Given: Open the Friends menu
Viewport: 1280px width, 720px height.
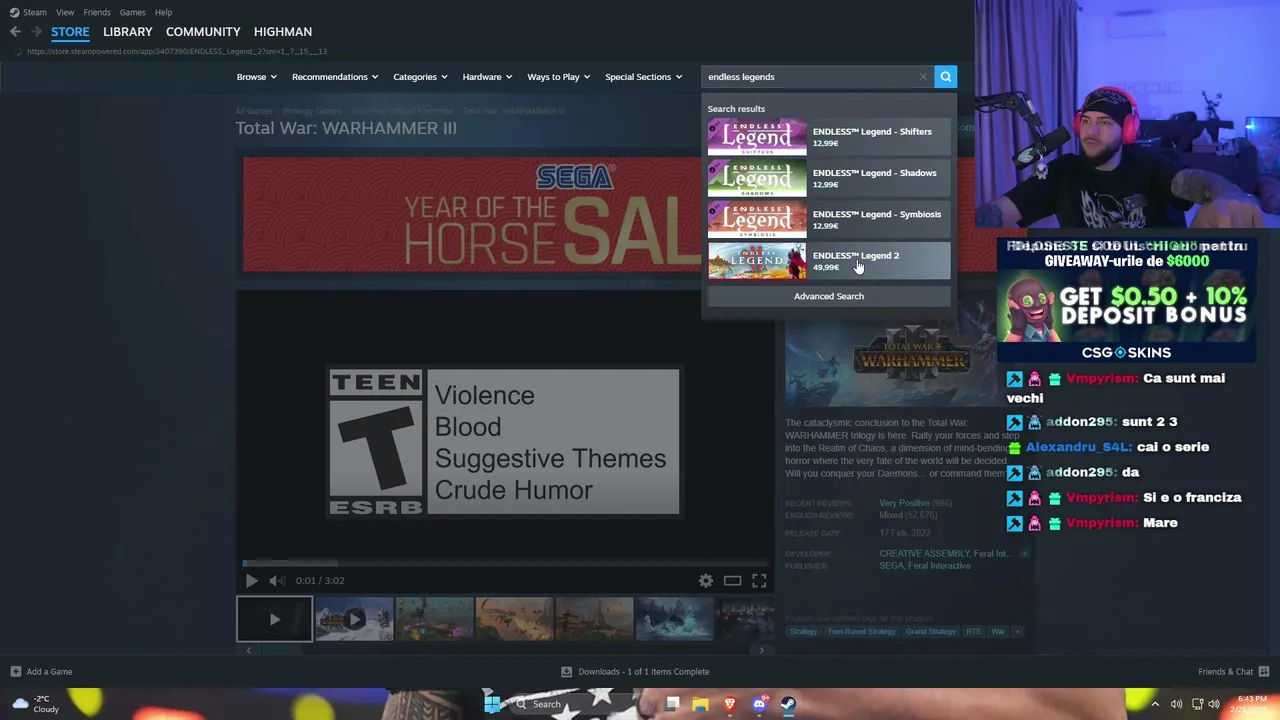Looking at the screenshot, I should pyautogui.click(x=97, y=12).
